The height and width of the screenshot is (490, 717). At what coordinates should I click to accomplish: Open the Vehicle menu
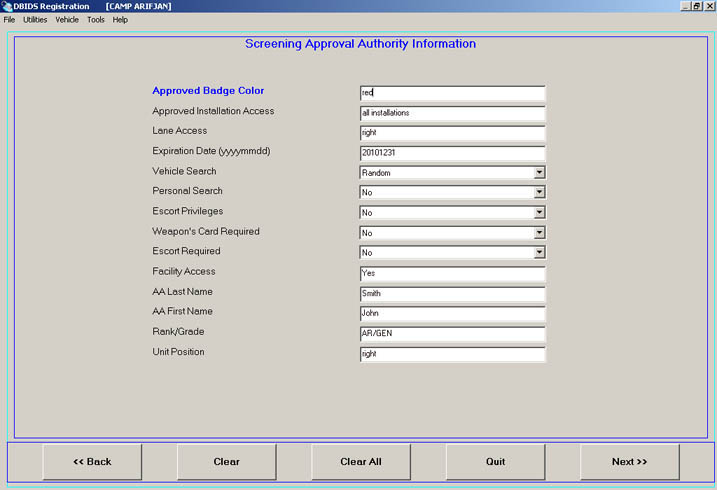click(67, 19)
